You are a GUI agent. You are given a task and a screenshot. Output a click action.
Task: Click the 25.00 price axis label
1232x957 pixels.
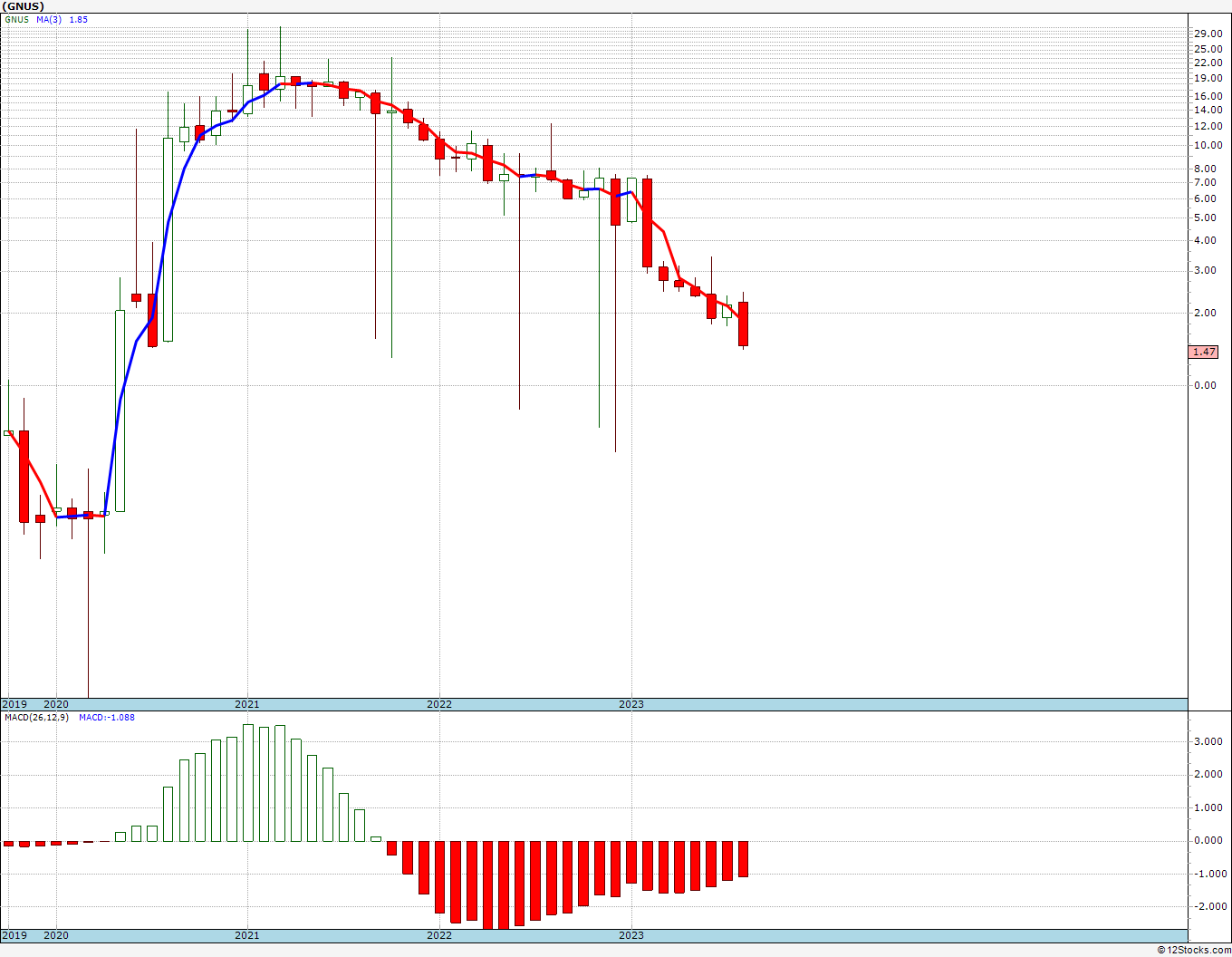[1208, 49]
